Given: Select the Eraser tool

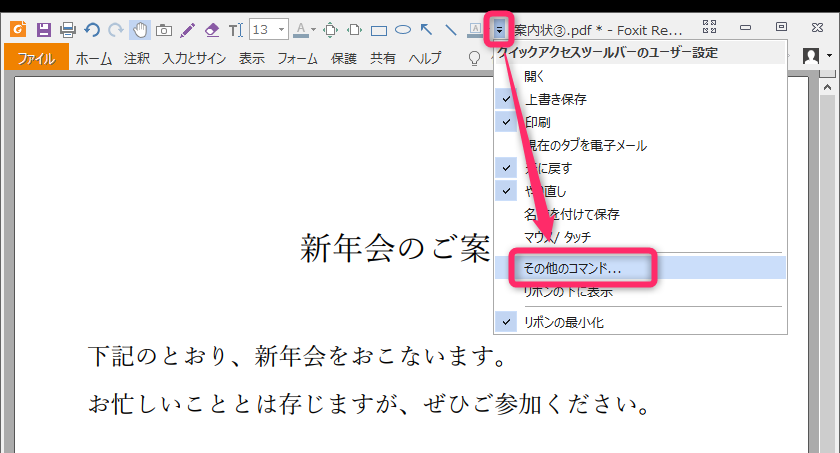Looking at the screenshot, I should point(211,29).
